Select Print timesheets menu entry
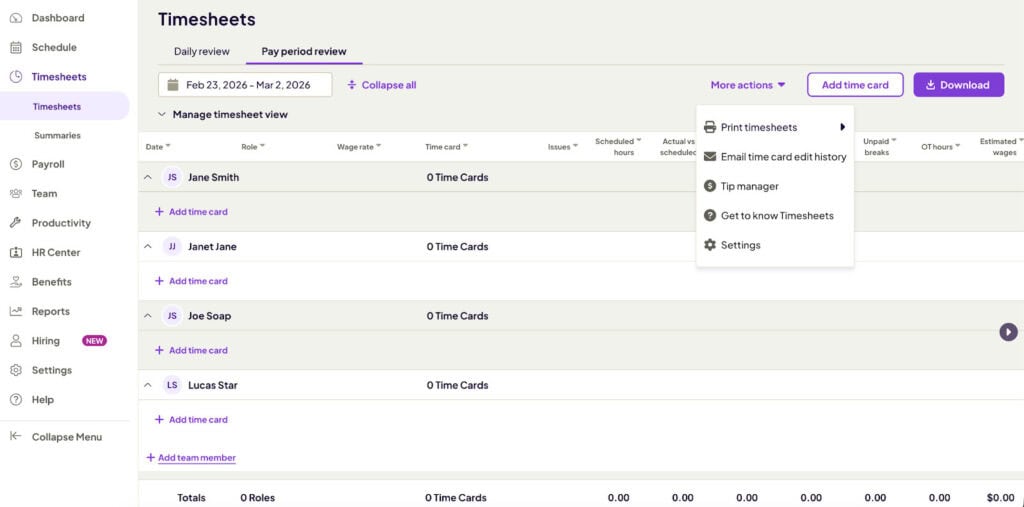Screen dimensions: 1024x507 coord(775,127)
